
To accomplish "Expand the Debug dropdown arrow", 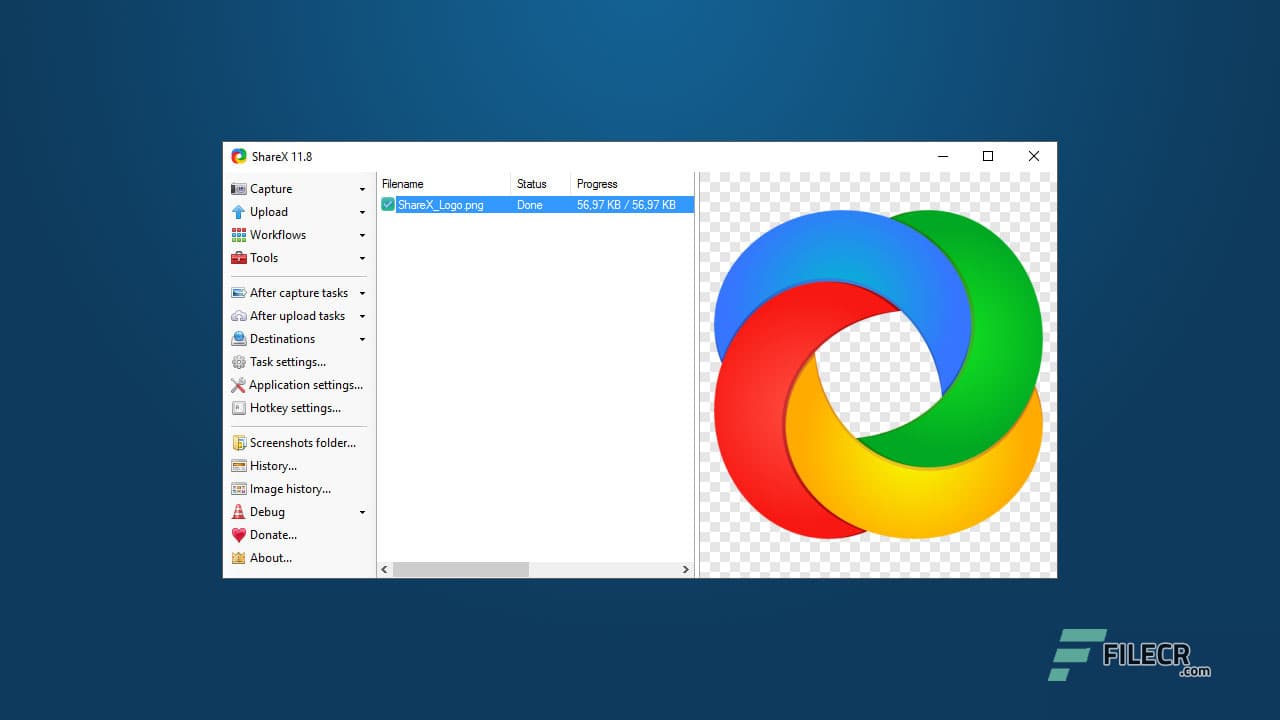I will click(x=362, y=511).
